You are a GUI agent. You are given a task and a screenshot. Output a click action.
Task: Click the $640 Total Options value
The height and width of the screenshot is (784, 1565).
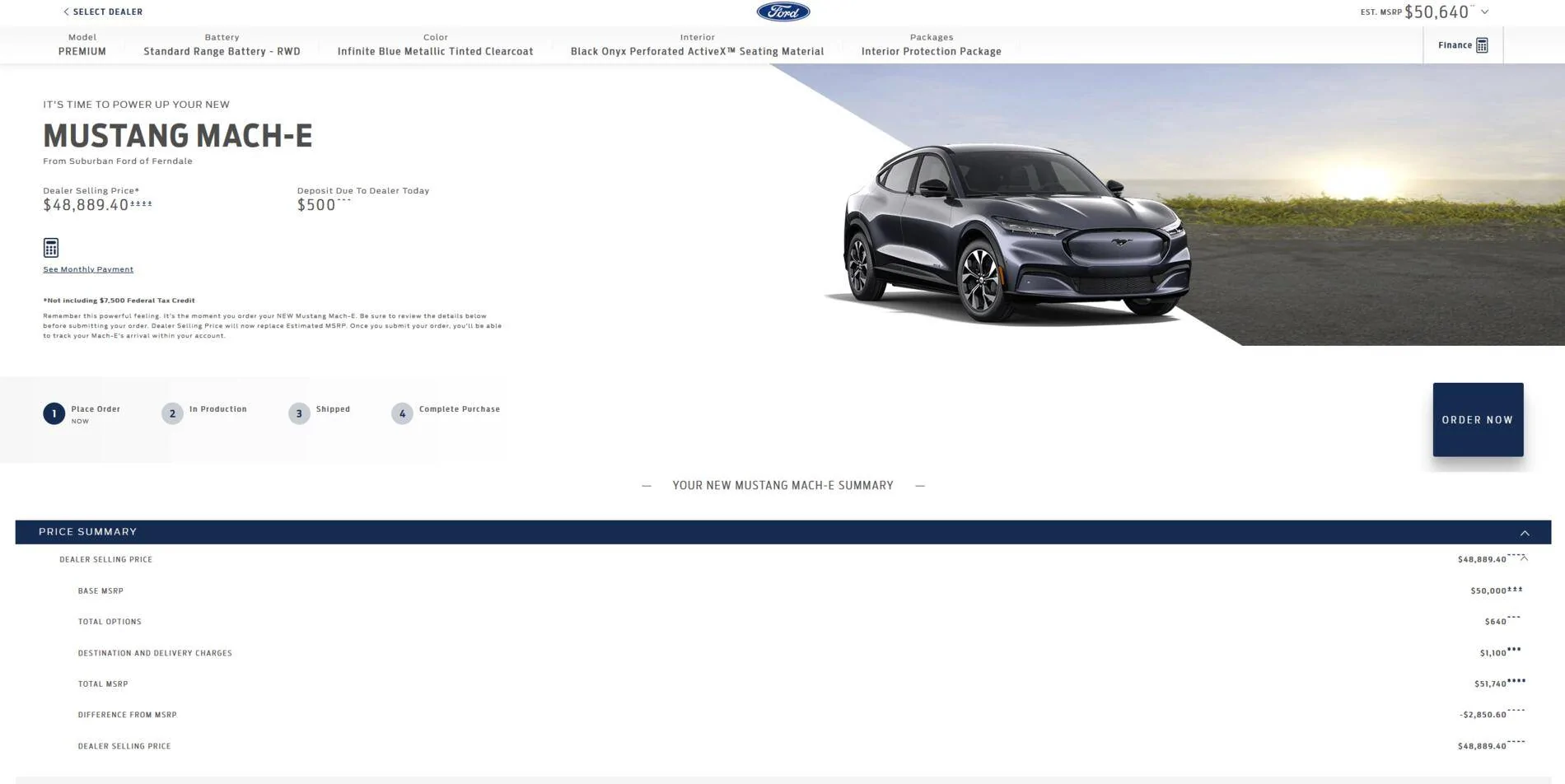[1496, 622]
